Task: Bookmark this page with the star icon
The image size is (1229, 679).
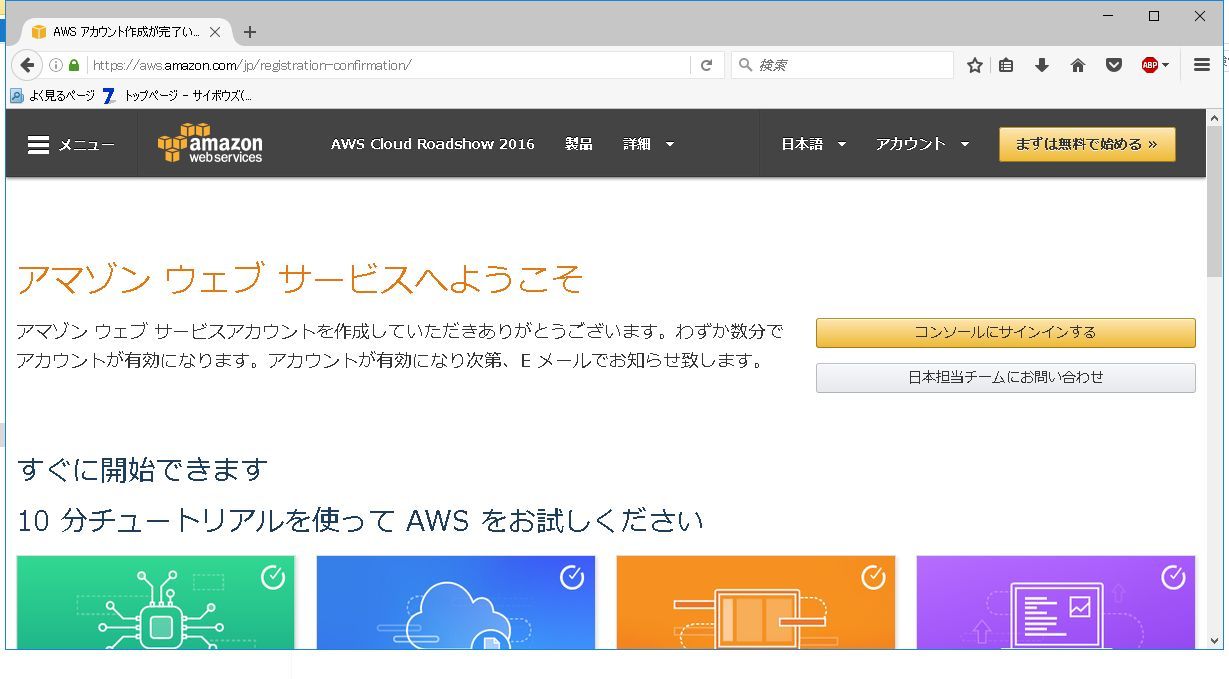Action: 975,65
